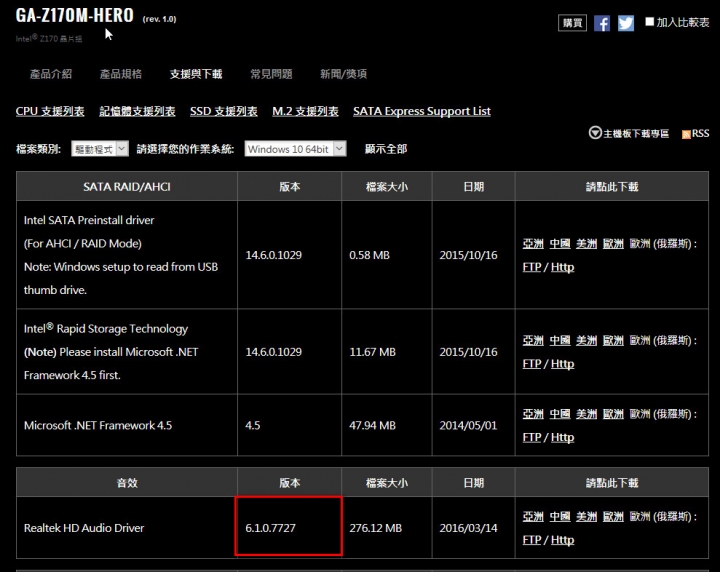
Task: Tick the 加入比較表 compare checkbox
Action: click(649, 22)
